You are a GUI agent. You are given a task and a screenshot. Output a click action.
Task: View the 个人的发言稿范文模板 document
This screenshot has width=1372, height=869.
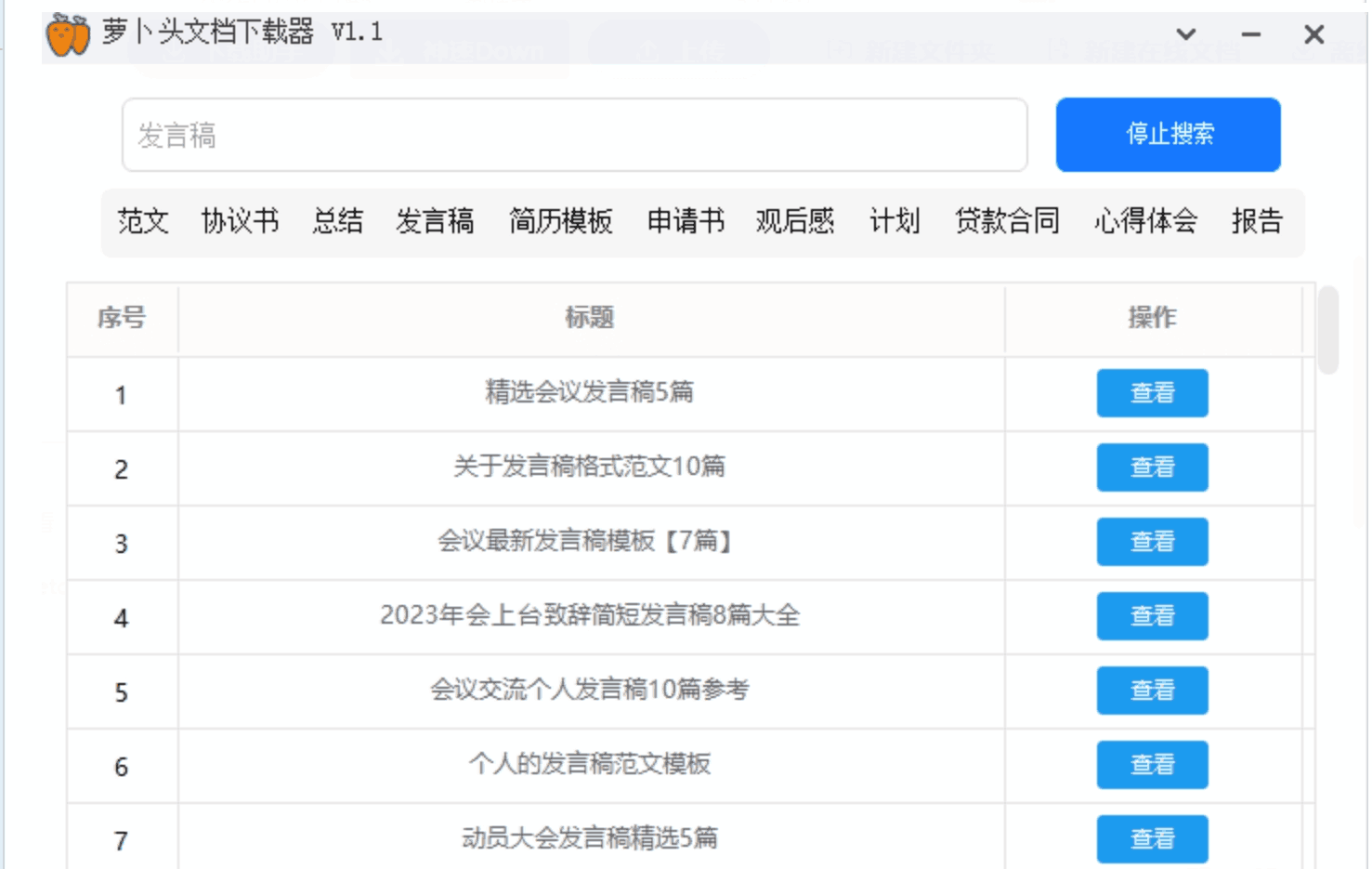coord(1152,765)
